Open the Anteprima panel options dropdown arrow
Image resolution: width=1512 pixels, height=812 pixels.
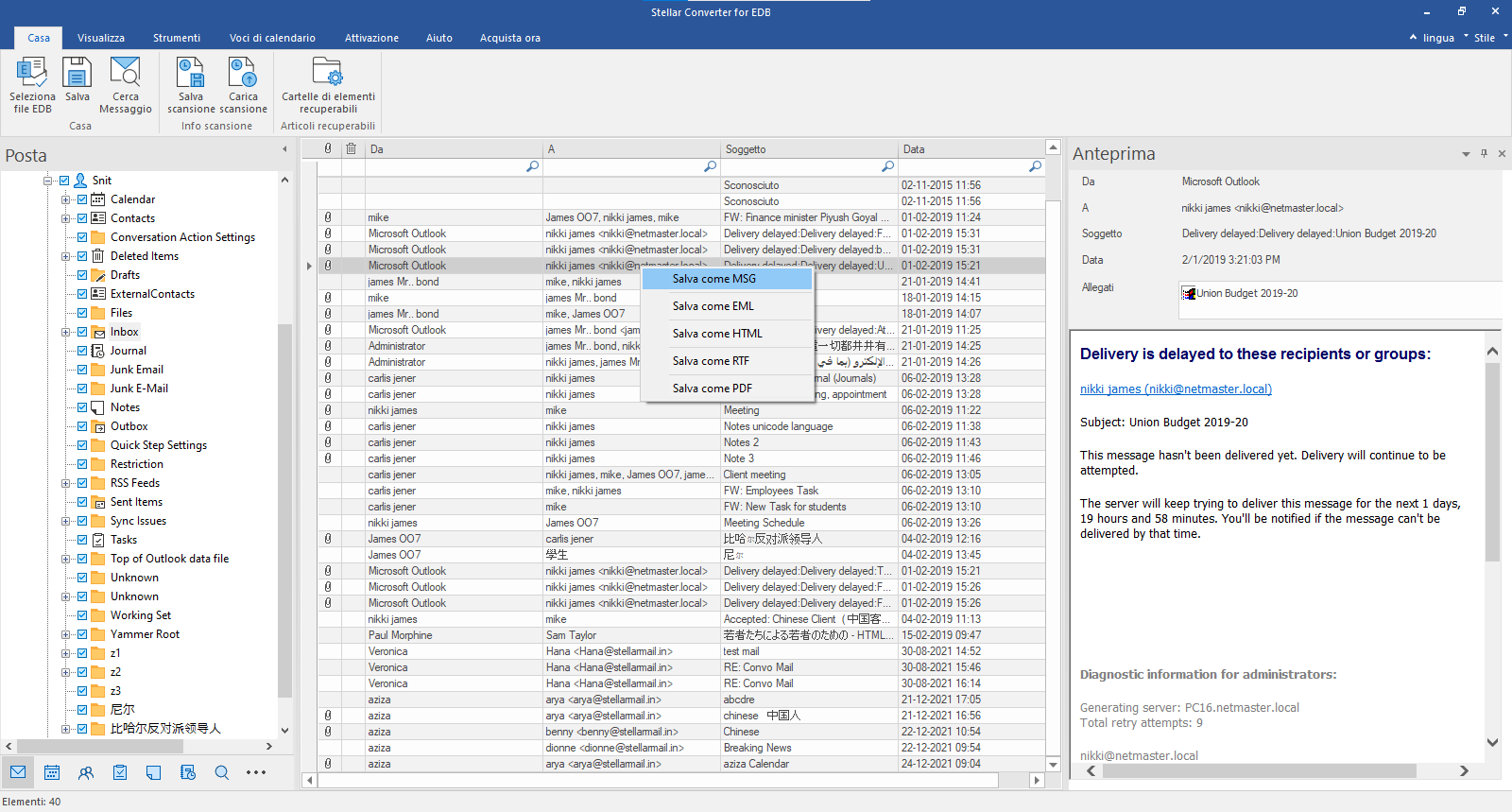pos(1466,154)
